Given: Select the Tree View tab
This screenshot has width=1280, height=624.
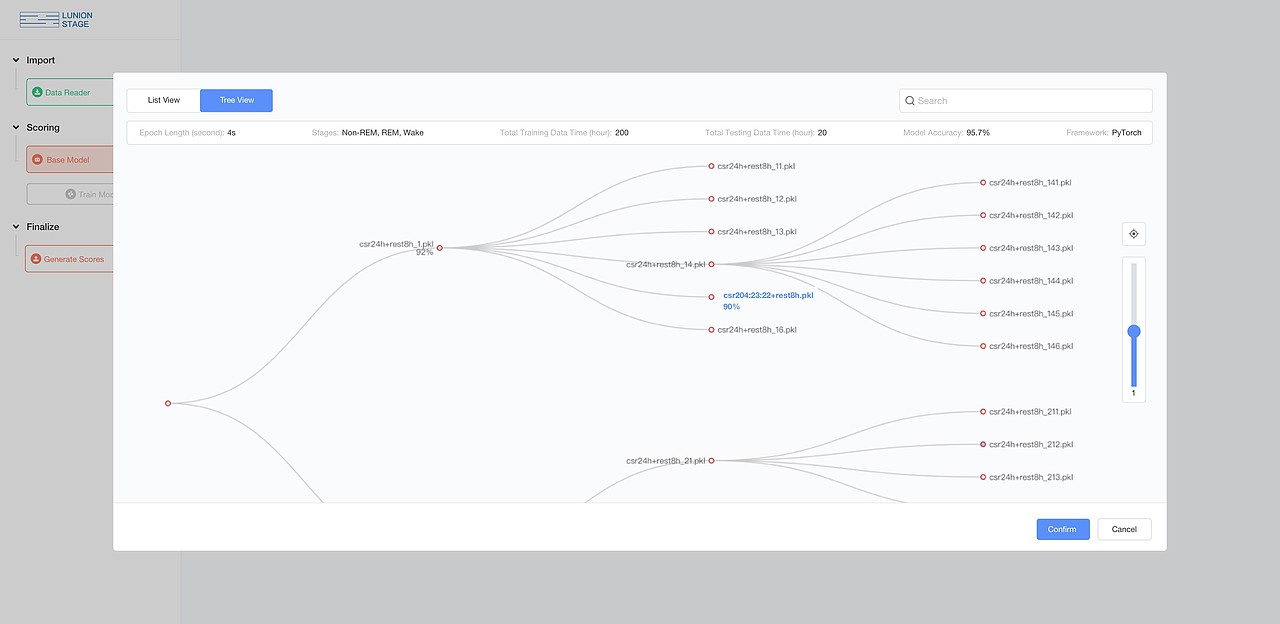Looking at the screenshot, I should tap(237, 101).
